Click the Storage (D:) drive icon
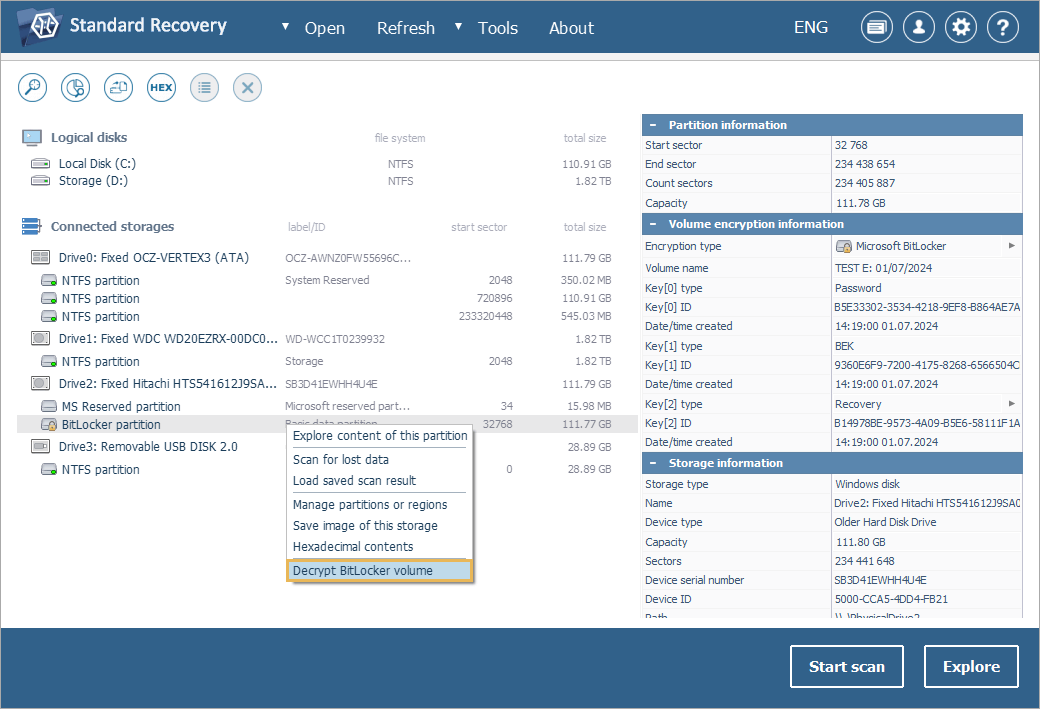This screenshot has width=1040, height=709. (40, 180)
